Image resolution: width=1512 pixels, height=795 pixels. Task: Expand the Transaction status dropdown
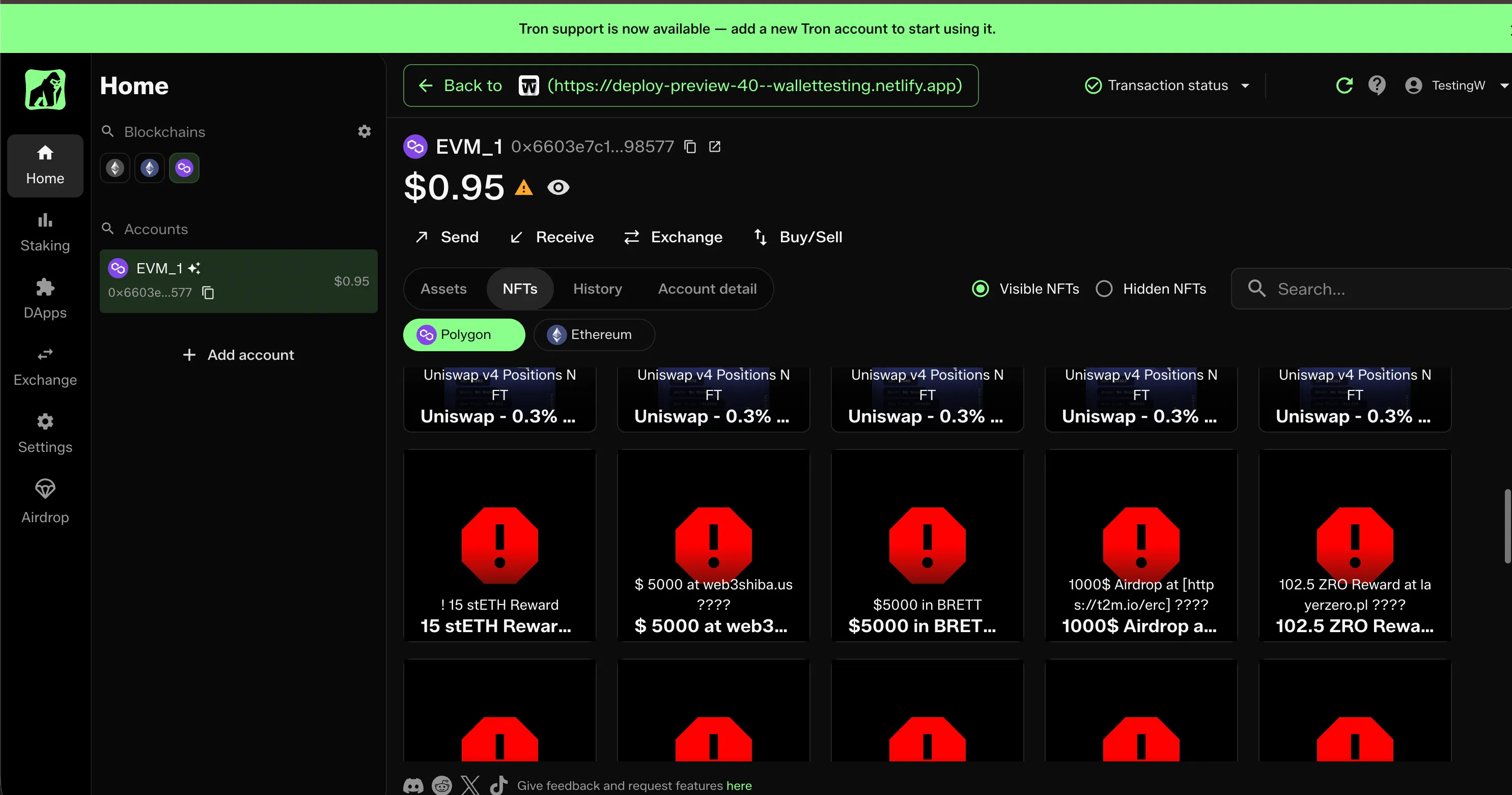coord(1167,86)
